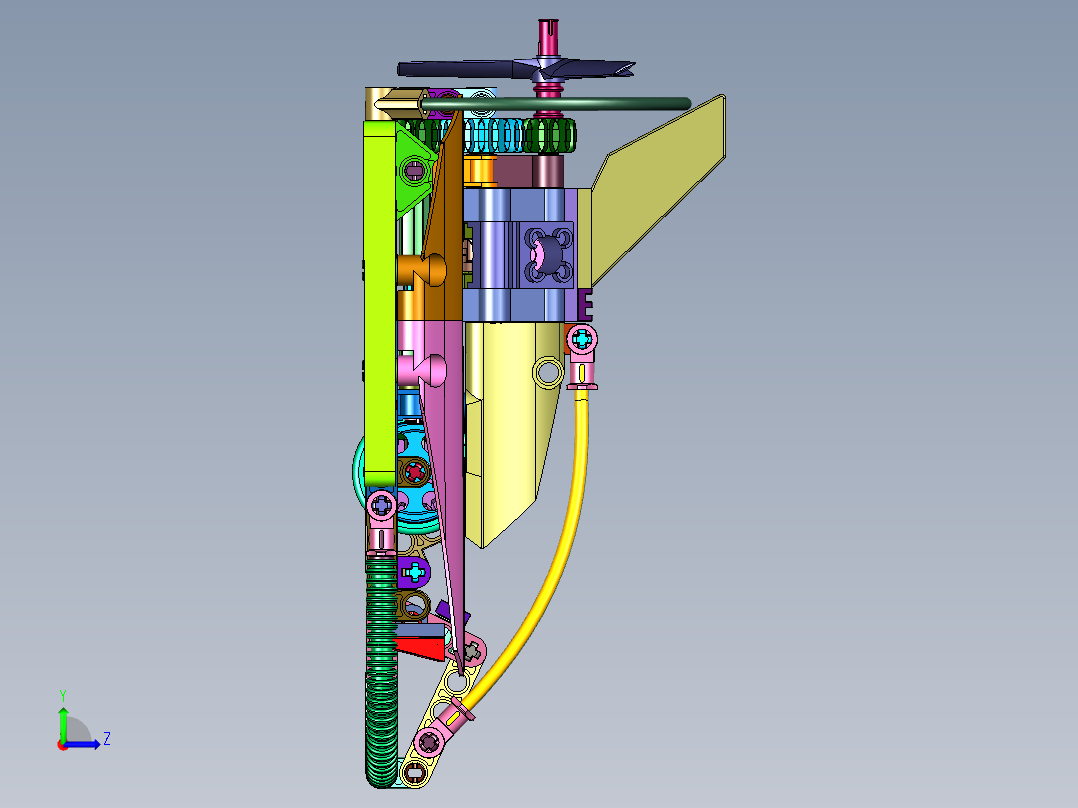Viewport: 1078px width, 808px height.
Task: Click the green Y axis of the triad
Action: 63,724
